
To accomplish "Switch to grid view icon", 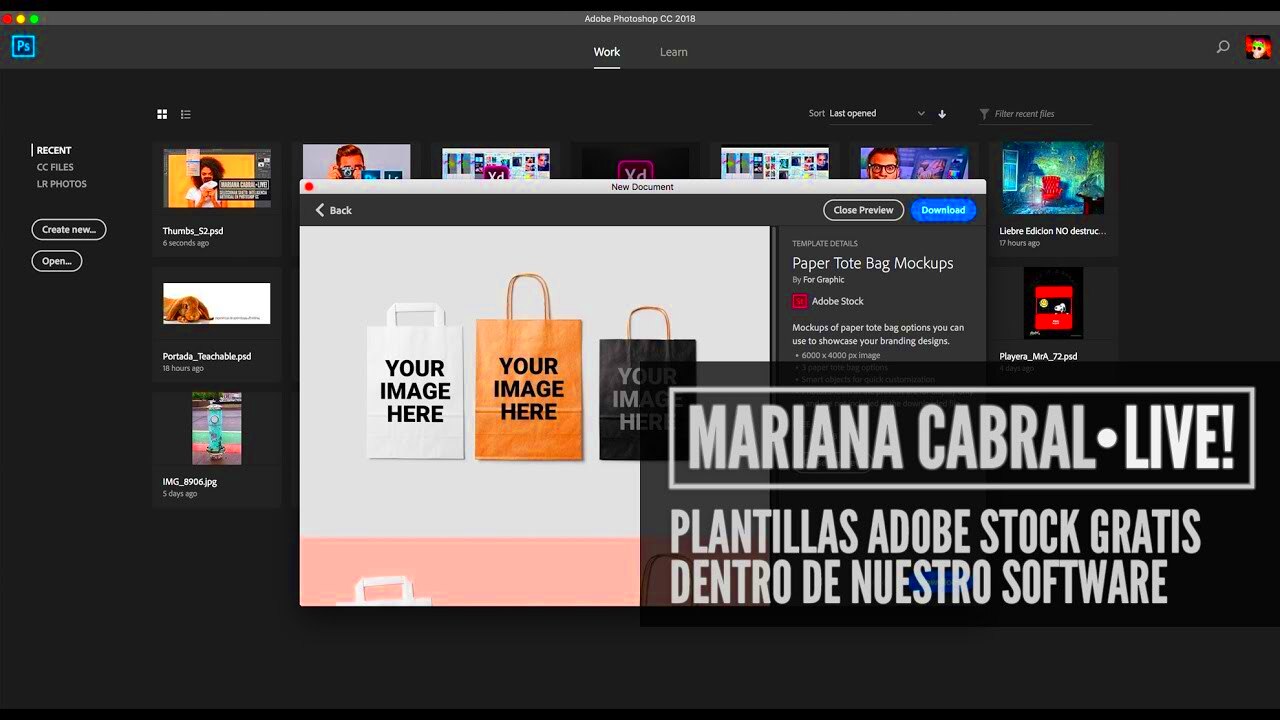I will pyautogui.click(x=162, y=114).
